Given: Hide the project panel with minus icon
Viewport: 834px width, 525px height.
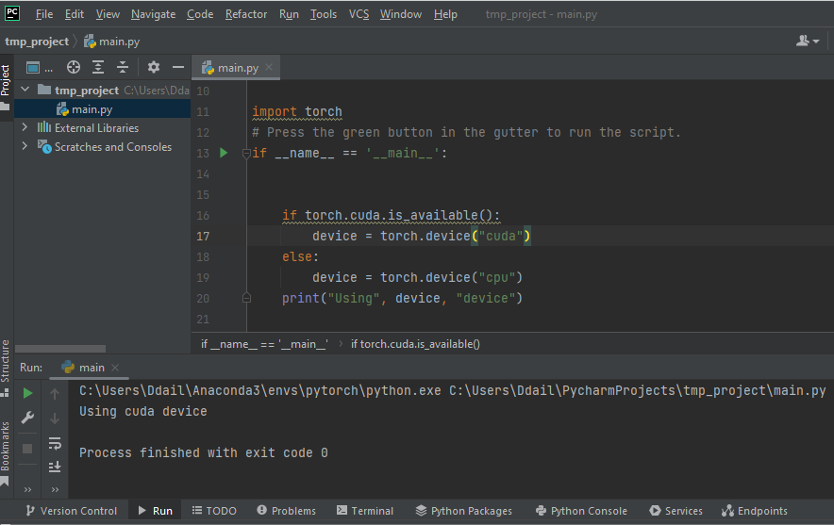Looking at the screenshot, I should [178, 67].
